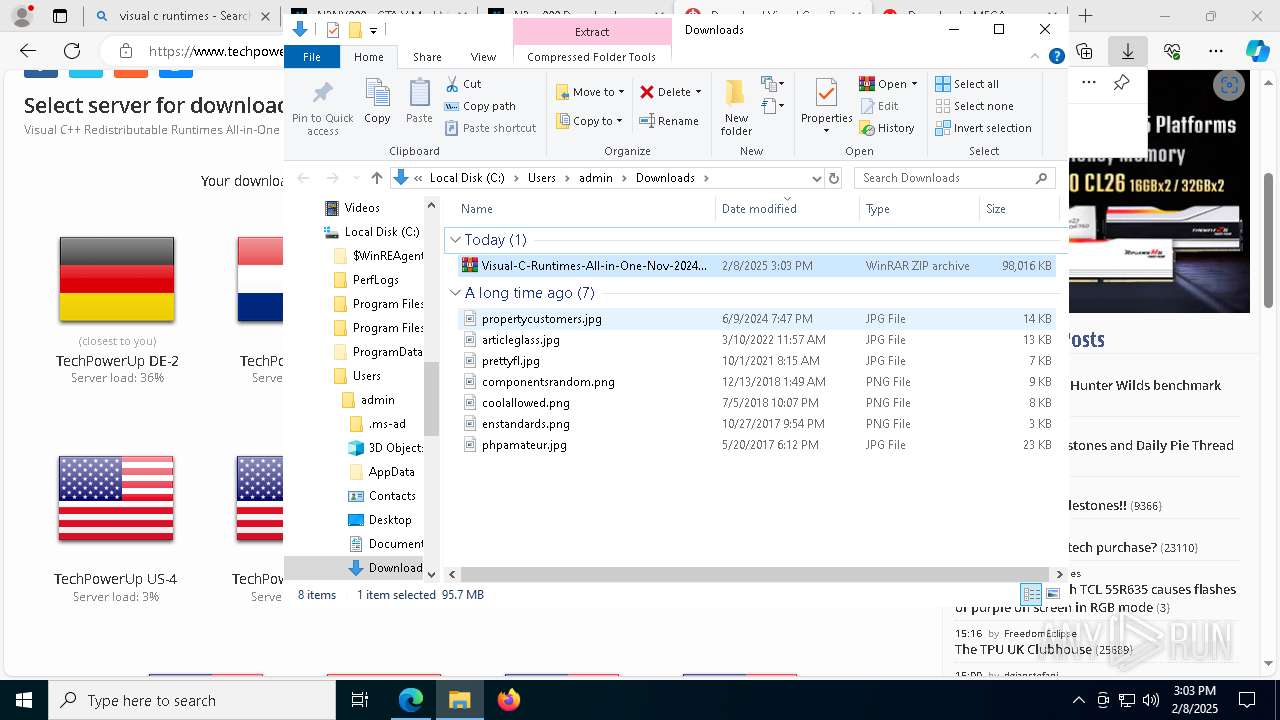
Task: Open Edge Downloads toolbar icon
Action: (1128, 51)
